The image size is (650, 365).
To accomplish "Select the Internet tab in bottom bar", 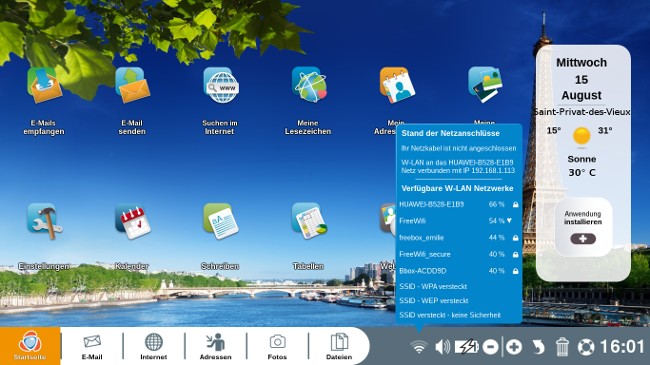I will [154, 346].
